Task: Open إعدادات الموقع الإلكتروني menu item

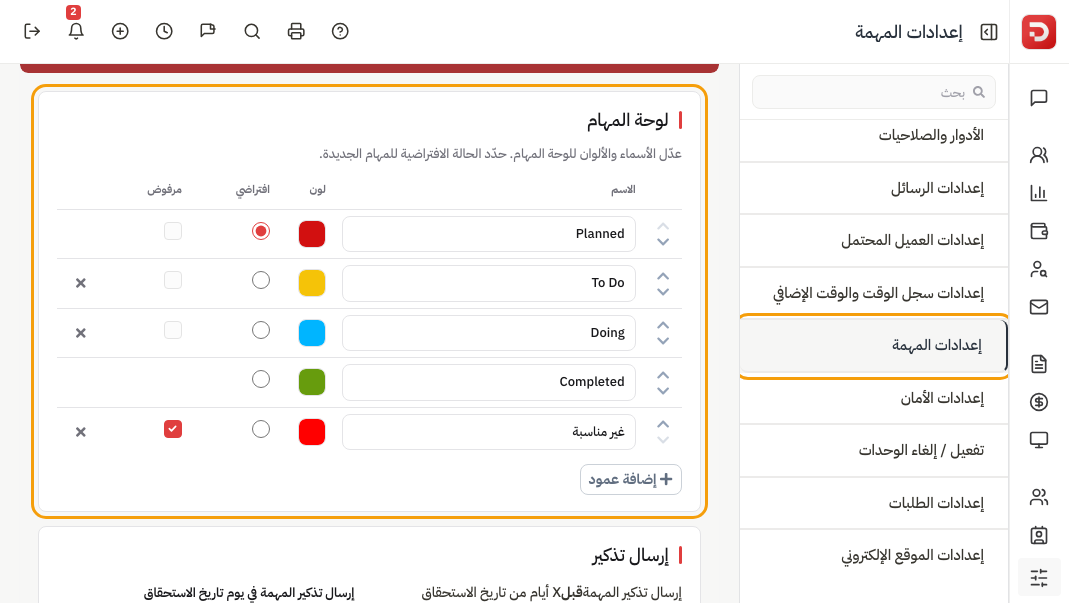Action: coord(873,555)
